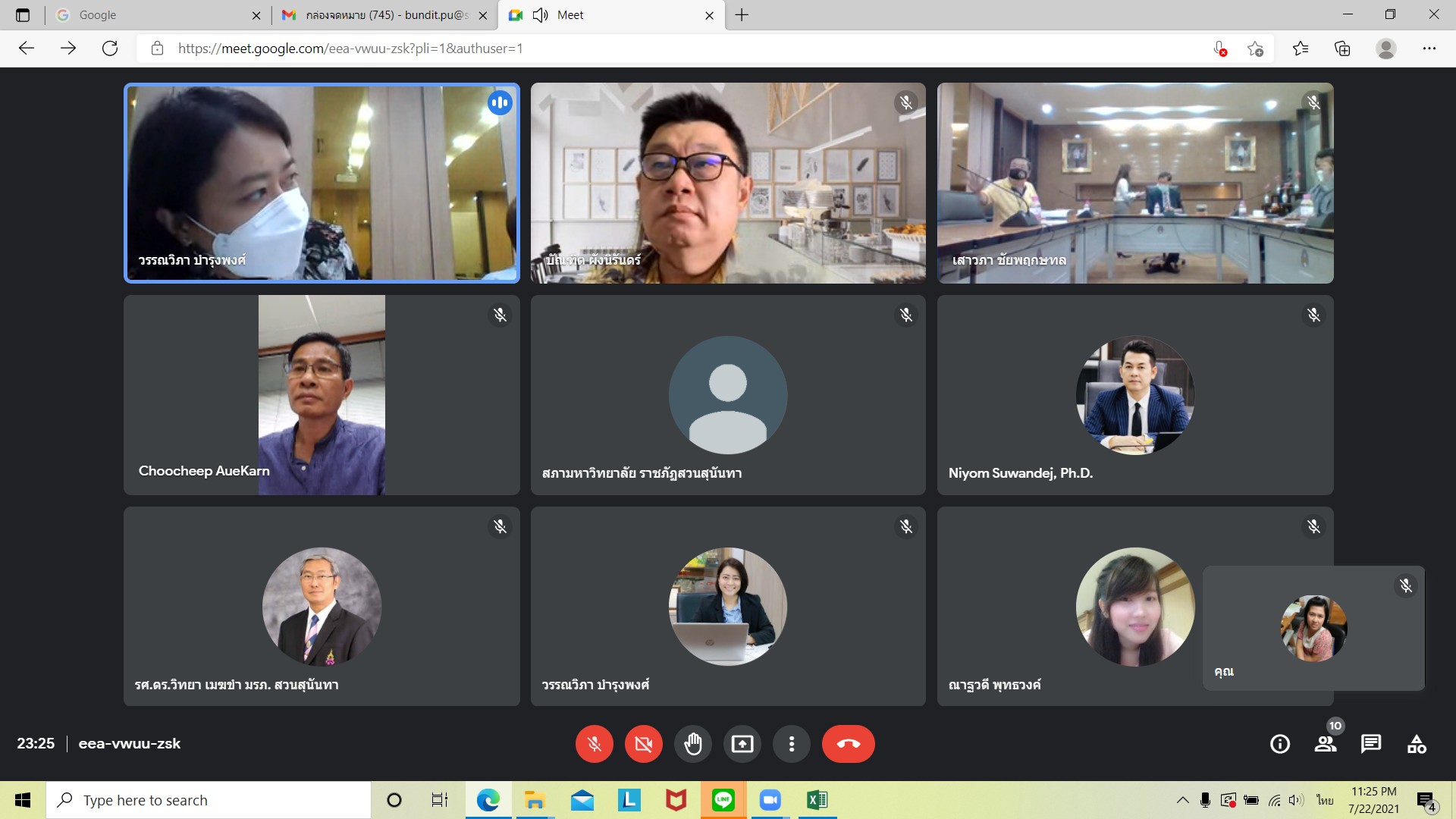
Task: Open browser settings ellipsis menu
Action: click(1429, 49)
